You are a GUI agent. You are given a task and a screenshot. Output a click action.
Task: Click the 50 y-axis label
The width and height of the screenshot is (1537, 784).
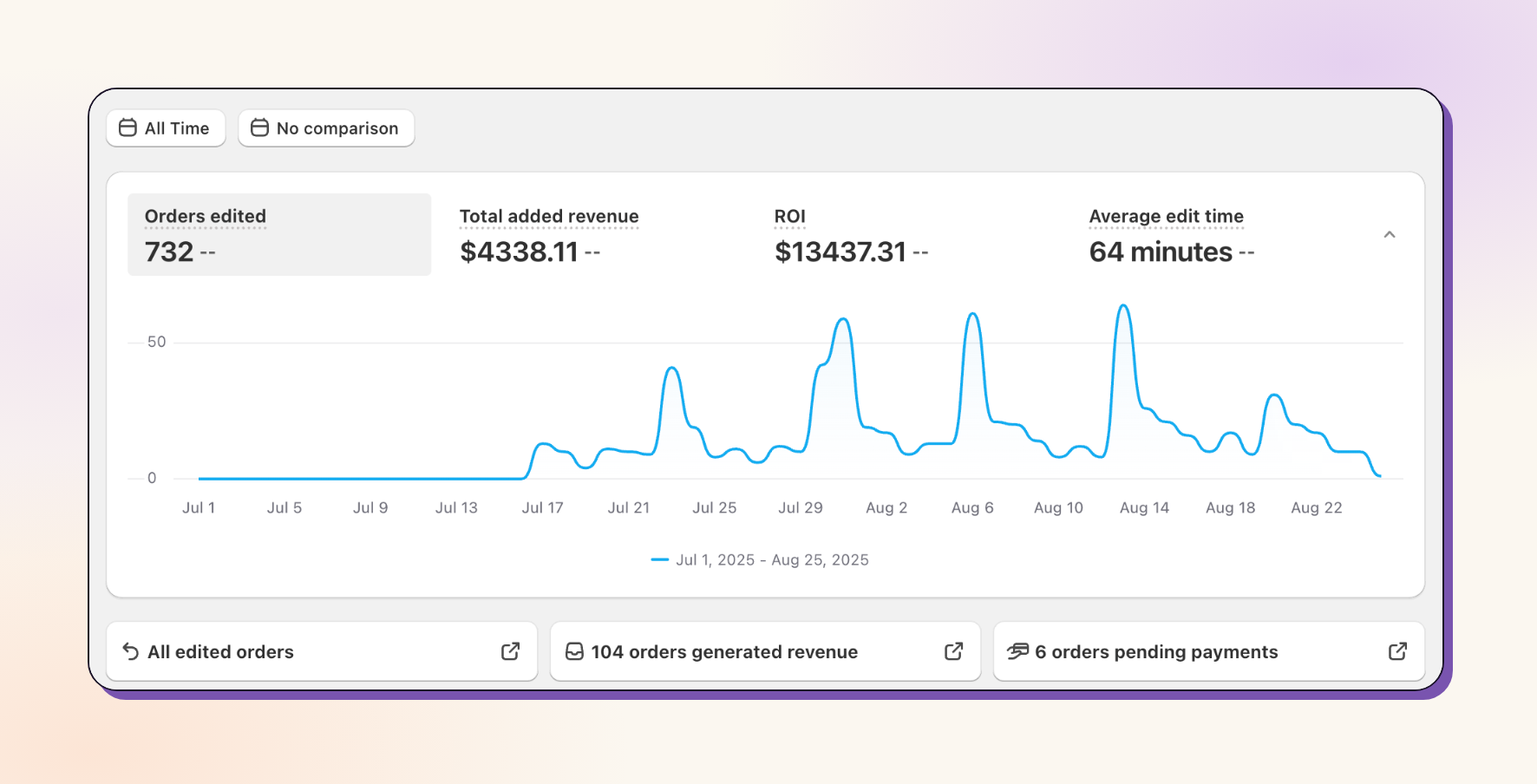coord(156,342)
